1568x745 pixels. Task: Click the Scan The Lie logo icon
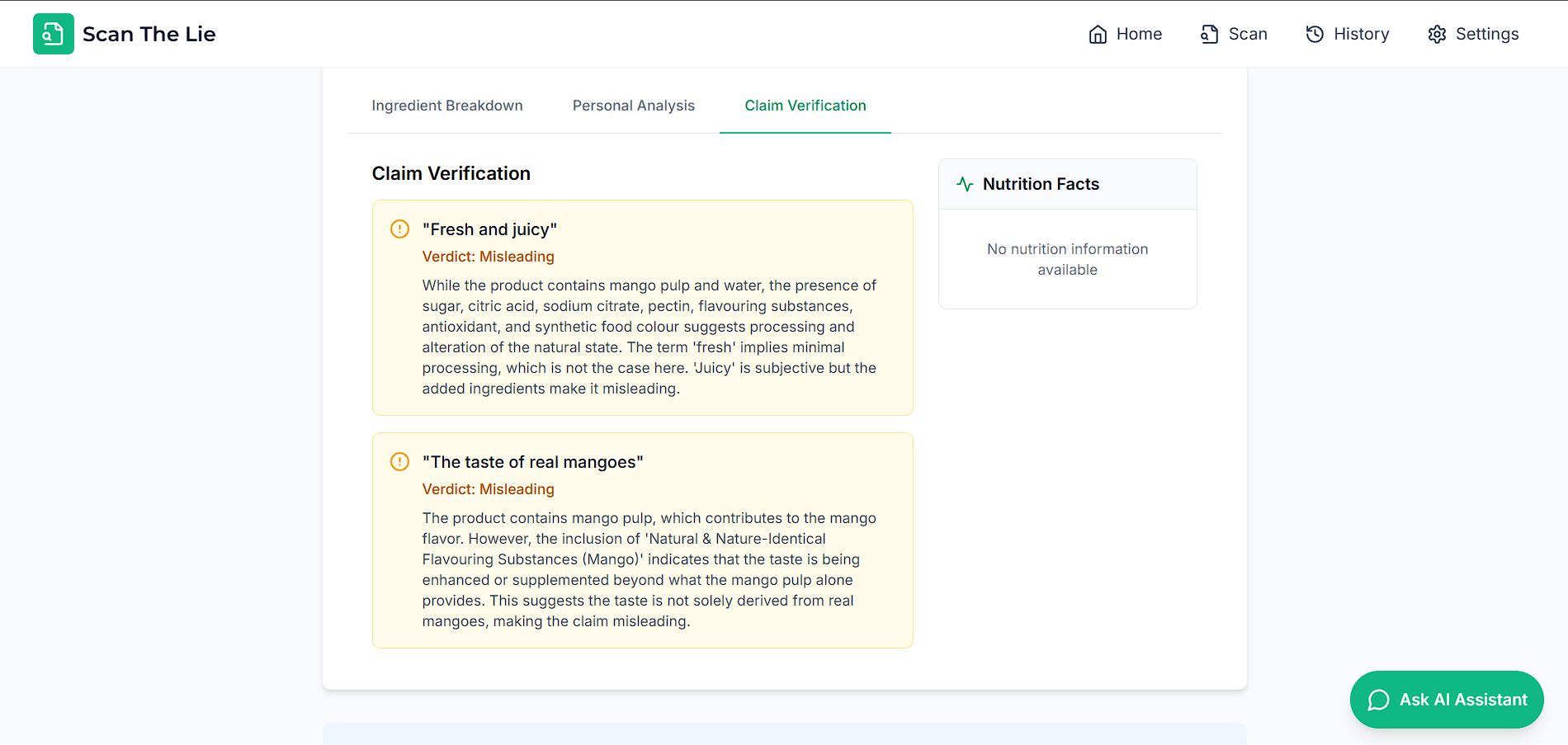(x=54, y=34)
